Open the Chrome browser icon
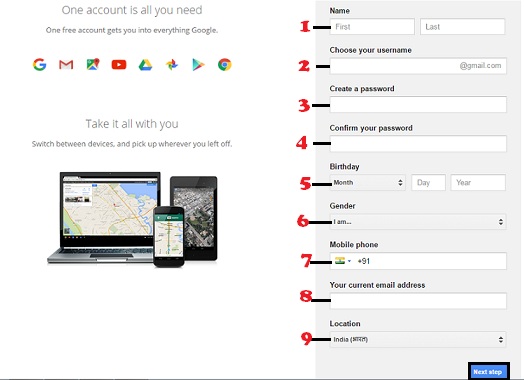The width and height of the screenshot is (524, 380). [x=225, y=65]
